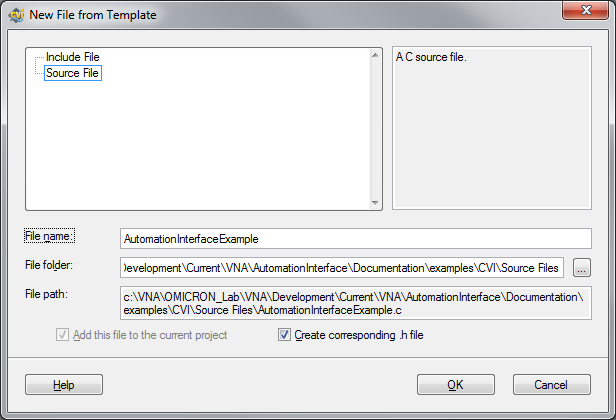
Task: Click the read-only File path box
Action: point(356,303)
